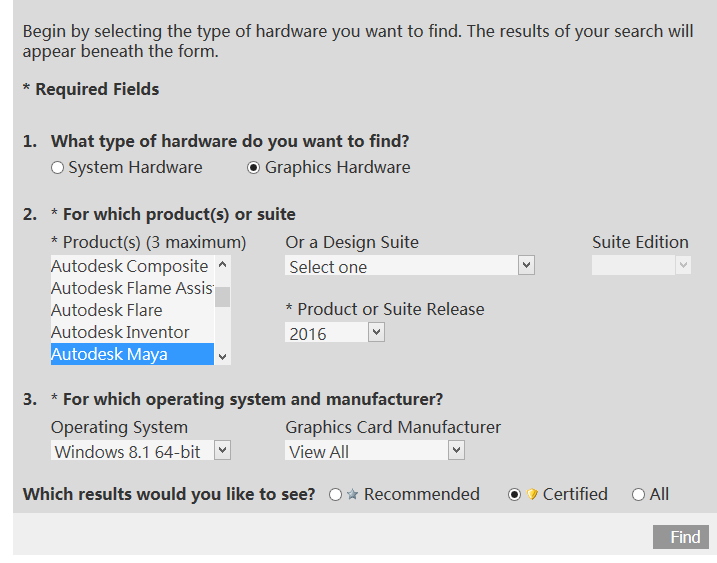
Task: Open the Operating System dropdown
Action: click(x=141, y=450)
